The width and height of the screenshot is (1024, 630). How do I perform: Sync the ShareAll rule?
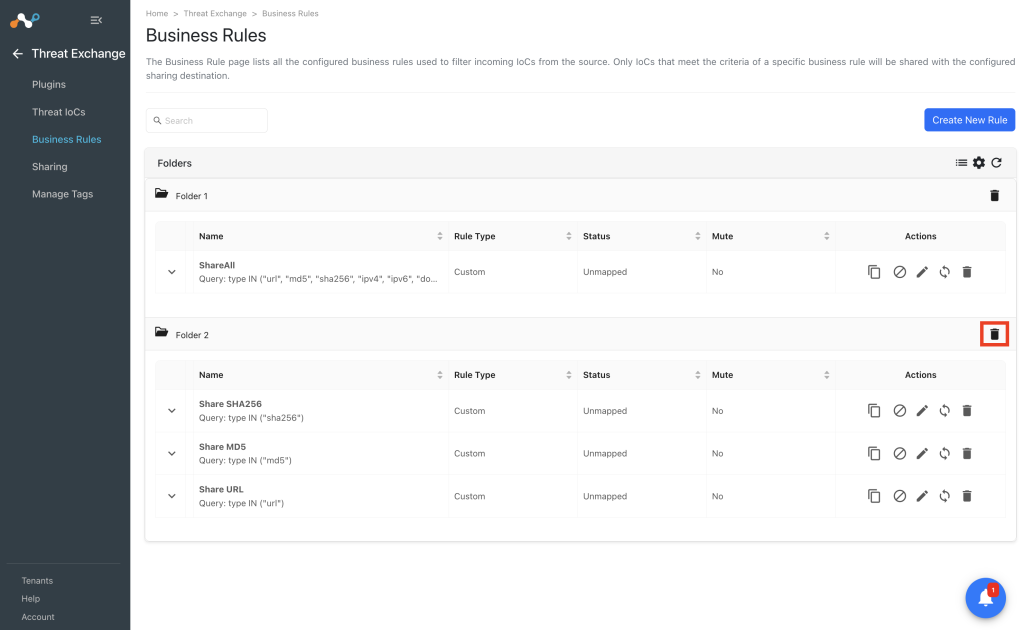(x=944, y=272)
